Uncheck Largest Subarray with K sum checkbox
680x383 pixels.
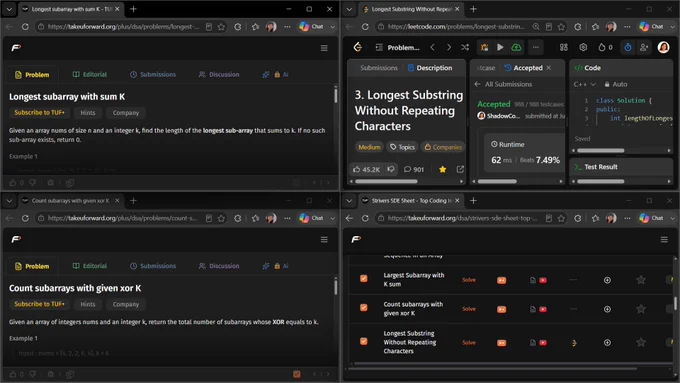[x=363, y=278]
